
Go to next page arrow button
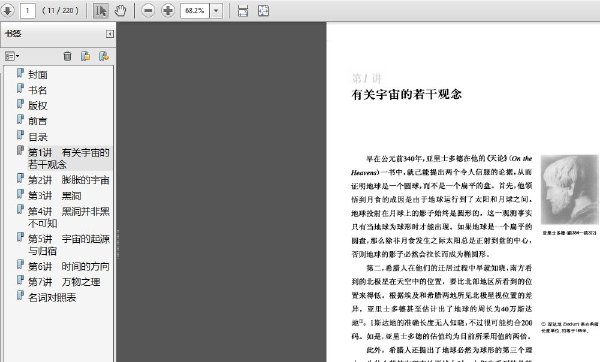(7, 10)
